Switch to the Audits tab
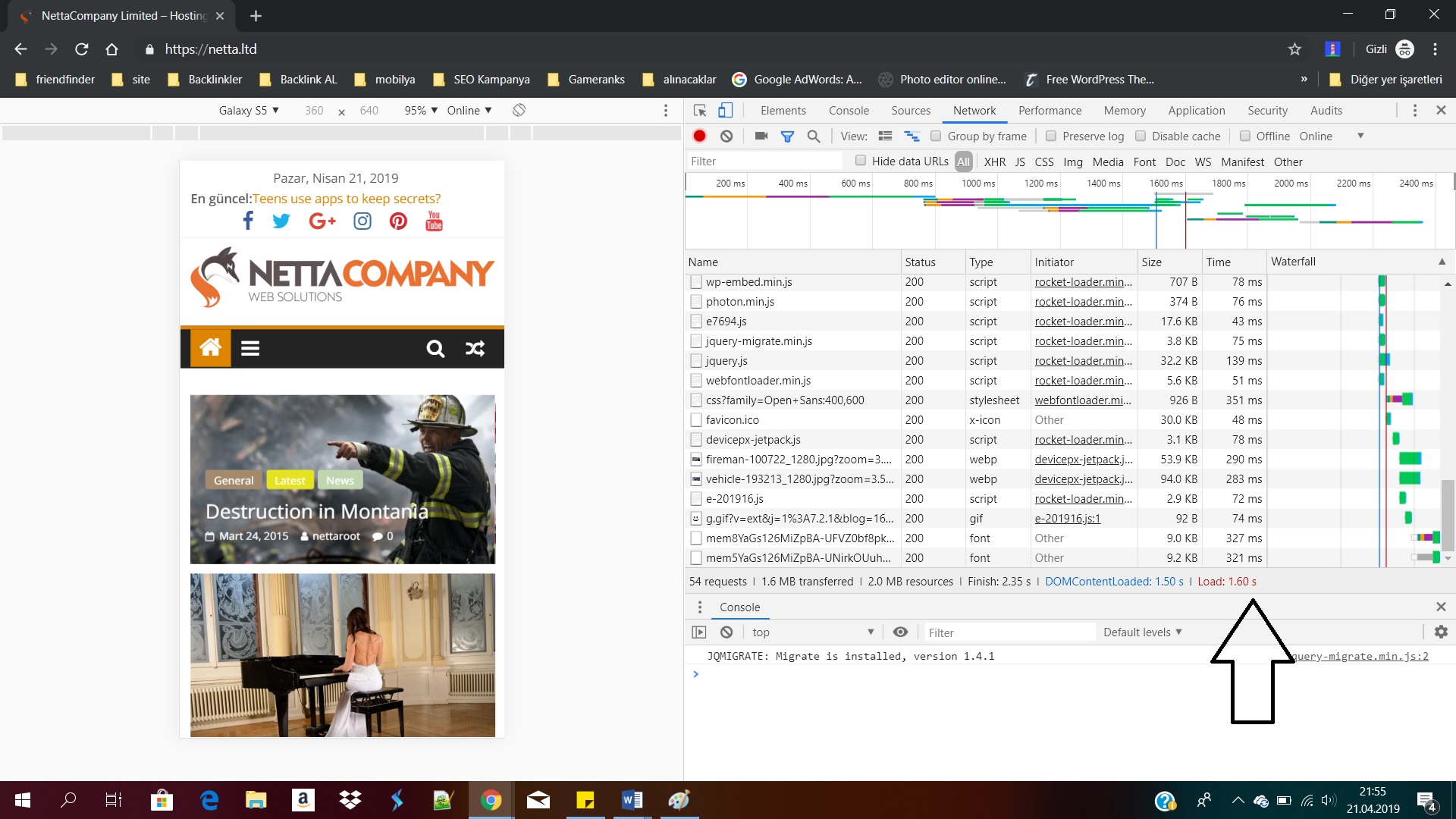Screen dimensions: 1456x819 (1326, 111)
